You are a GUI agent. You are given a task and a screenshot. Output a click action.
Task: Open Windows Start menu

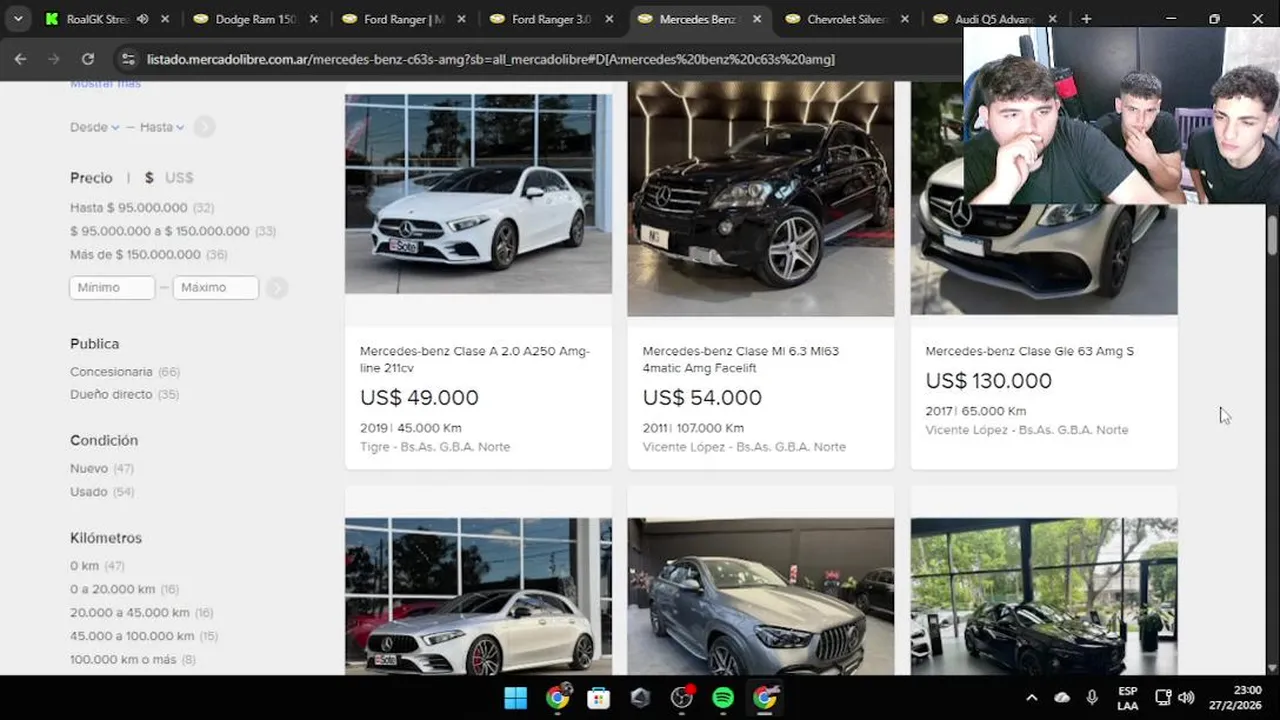[516, 698]
